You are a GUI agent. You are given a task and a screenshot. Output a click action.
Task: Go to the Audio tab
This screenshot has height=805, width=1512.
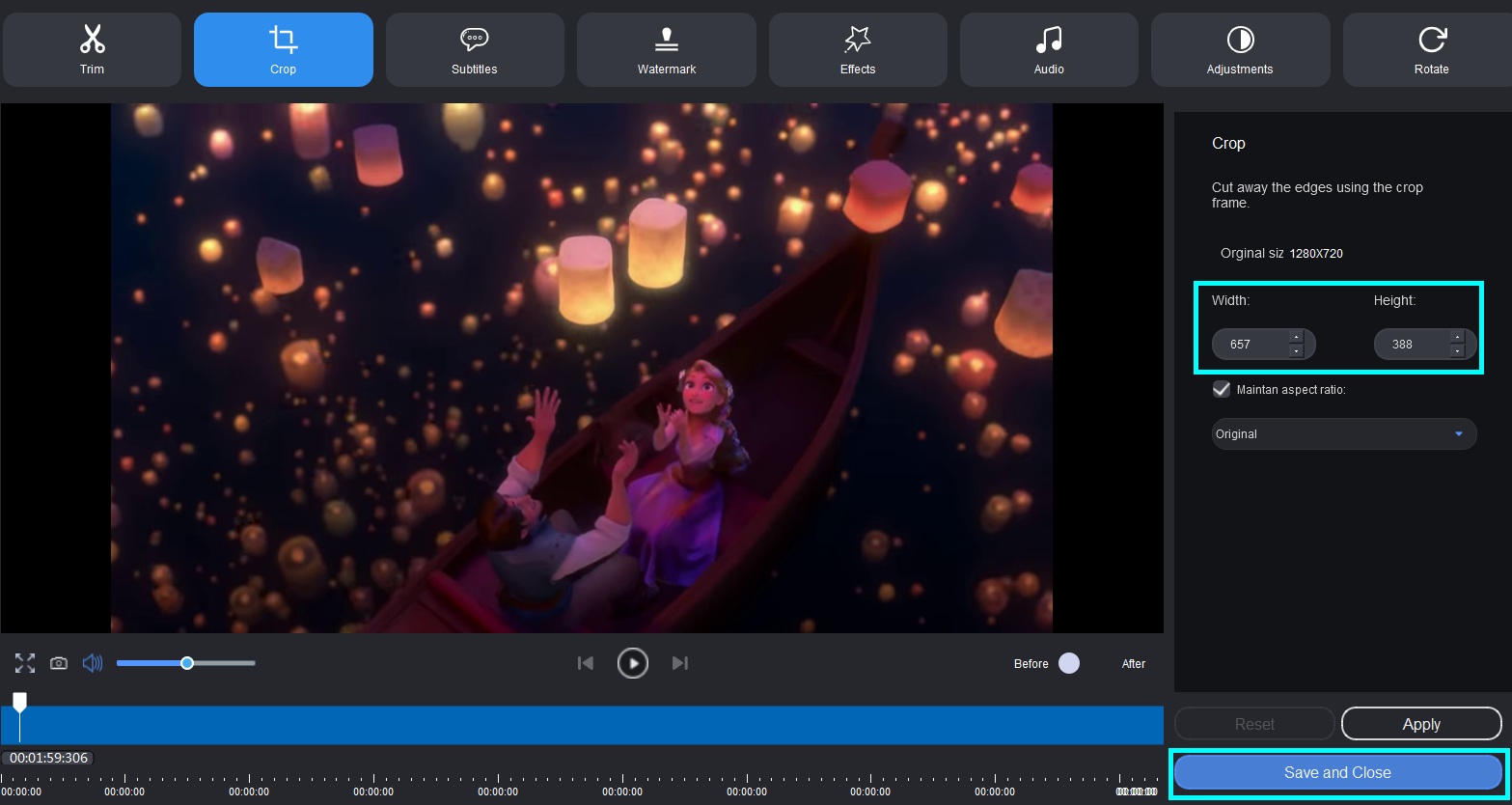[x=1049, y=50]
